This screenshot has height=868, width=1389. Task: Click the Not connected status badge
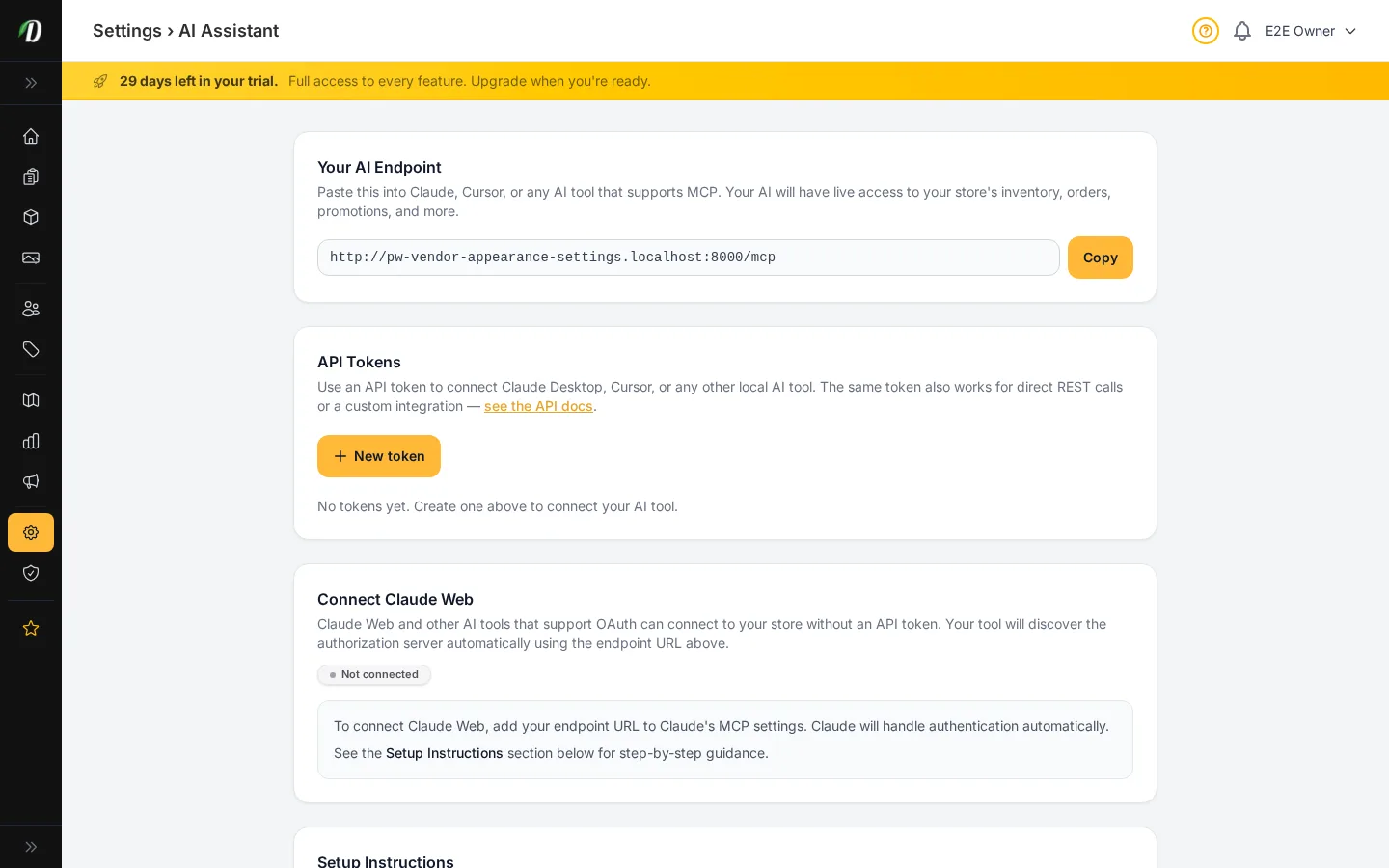374,675
